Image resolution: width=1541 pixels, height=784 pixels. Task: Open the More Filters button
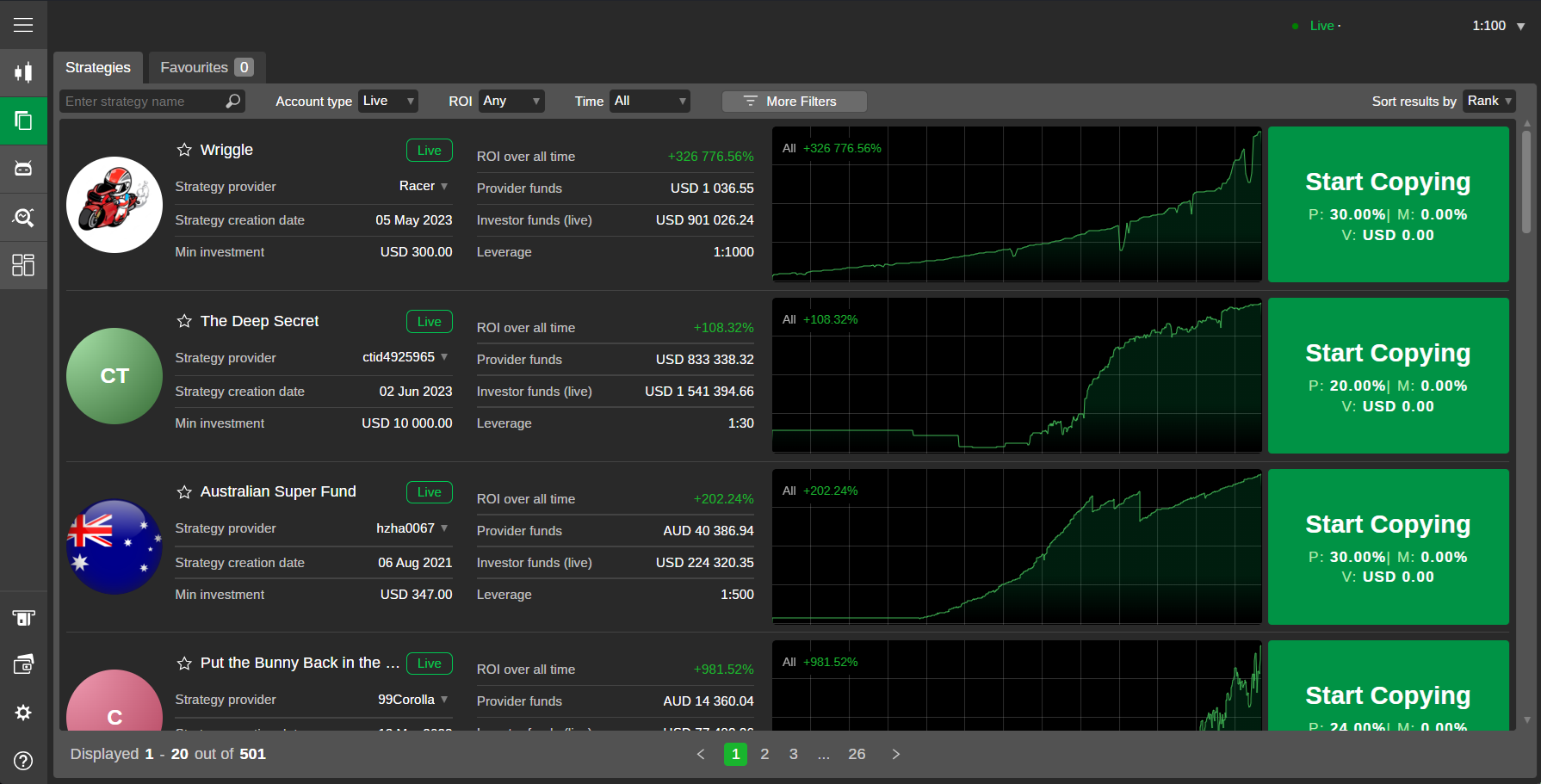pos(794,102)
